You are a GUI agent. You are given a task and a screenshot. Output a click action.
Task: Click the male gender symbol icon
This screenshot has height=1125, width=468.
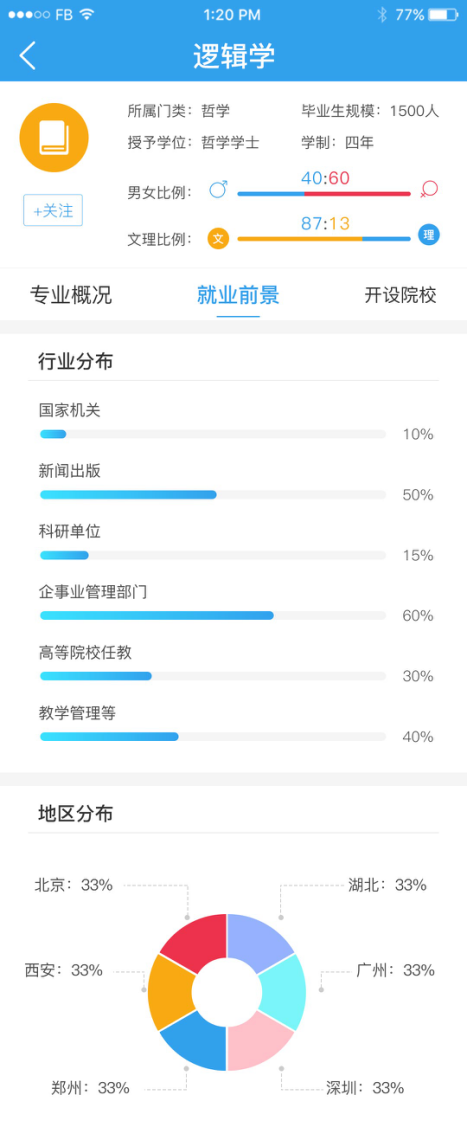(218, 189)
